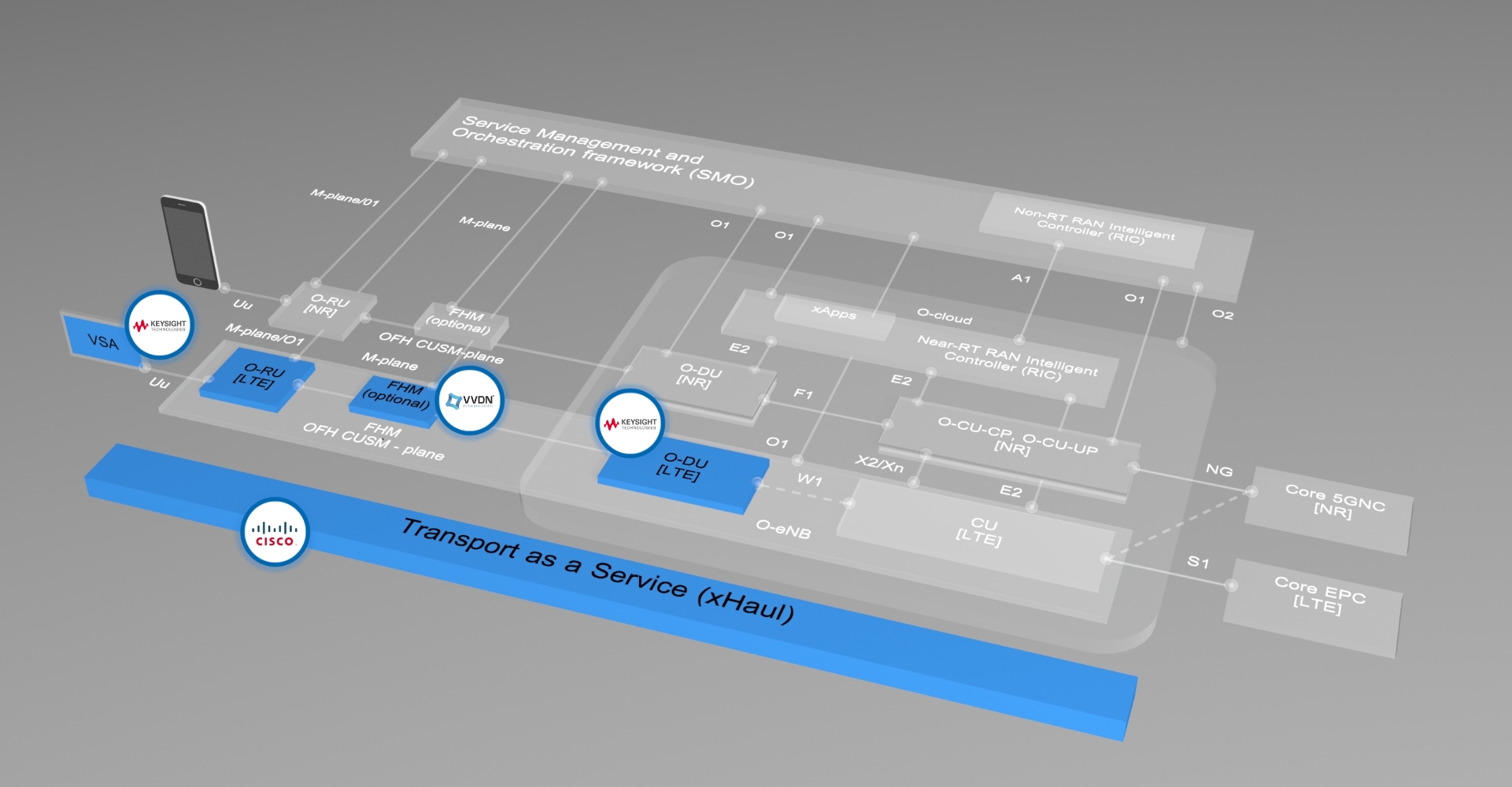Click the Keysight logo above O-DU [LTE]
1512x787 pixels.
(x=630, y=423)
